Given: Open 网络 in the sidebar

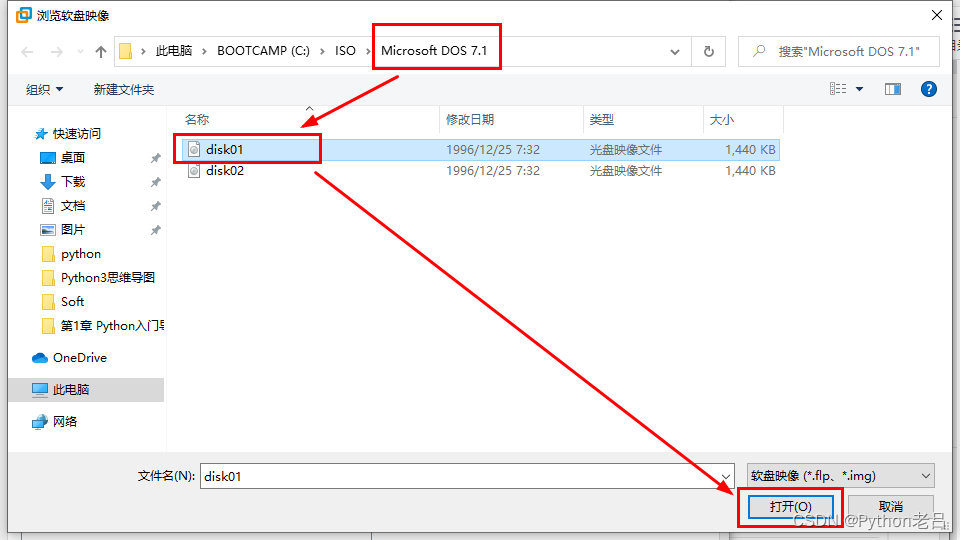Looking at the screenshot, I should pos(65,421).
